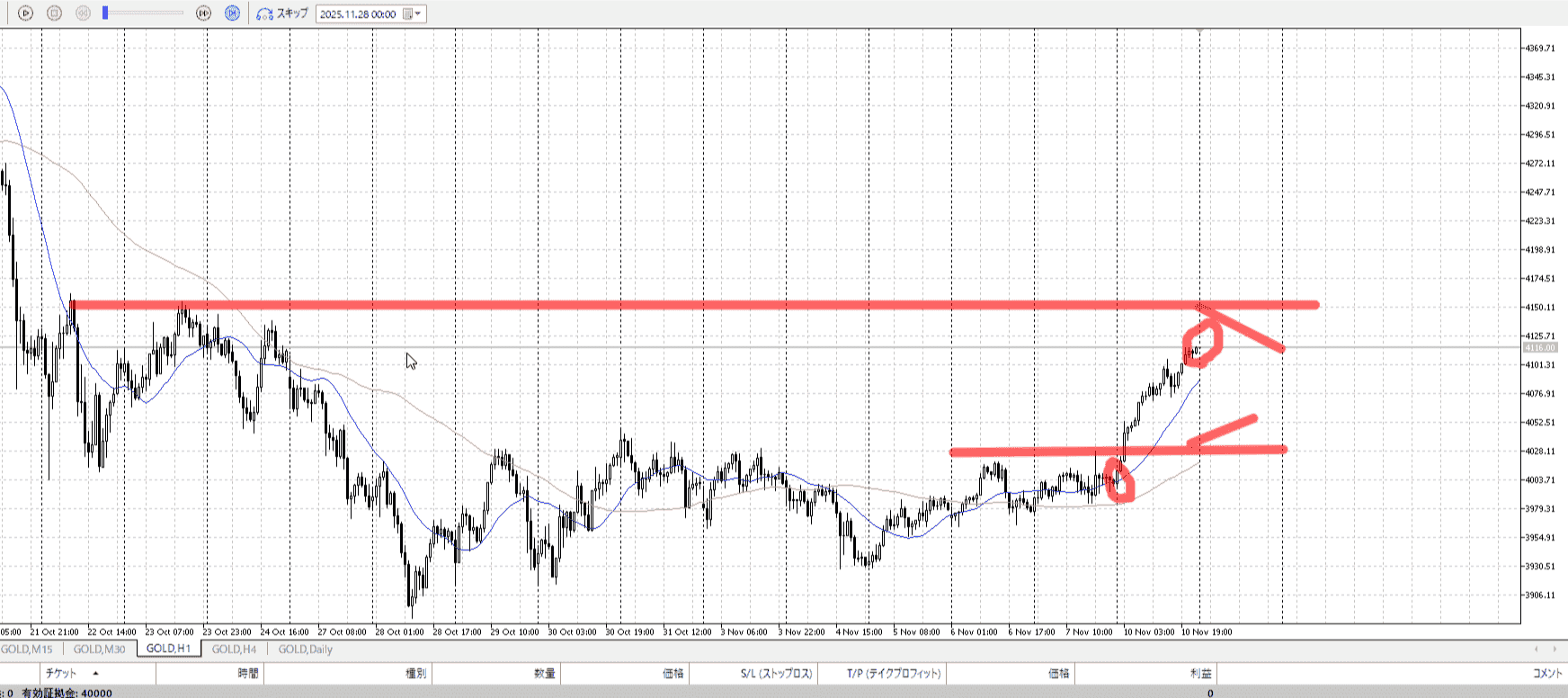1568x698 pixels.
Task: Open the GOLD,Daily chart tab
Action: click(x=305, y=649)
